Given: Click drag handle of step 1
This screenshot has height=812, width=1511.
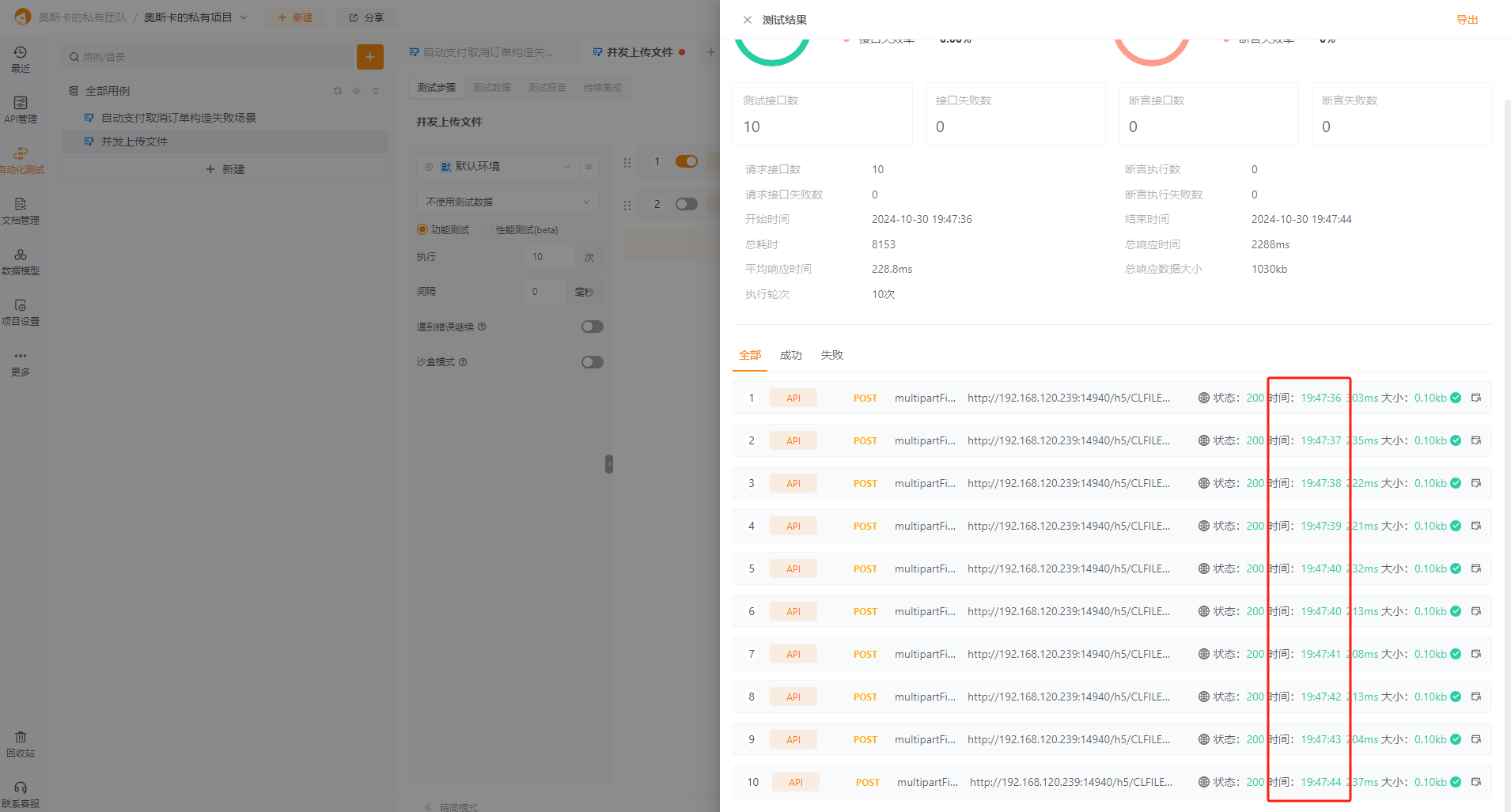Looking at the screenshot, I should pos(627,163).
